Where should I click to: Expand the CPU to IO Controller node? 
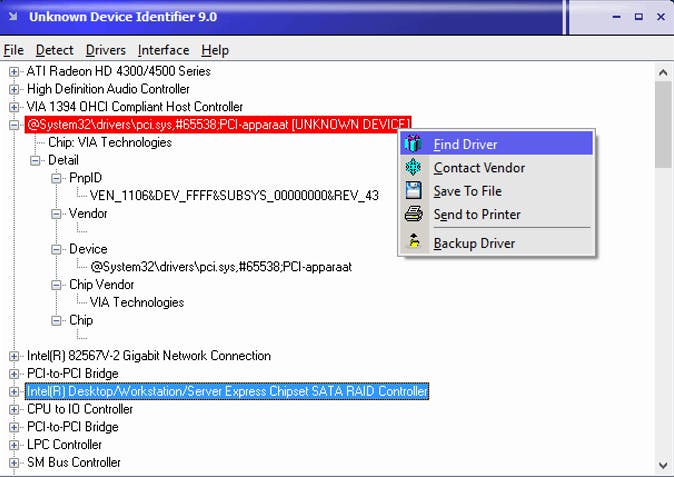(x=14, y=410)
